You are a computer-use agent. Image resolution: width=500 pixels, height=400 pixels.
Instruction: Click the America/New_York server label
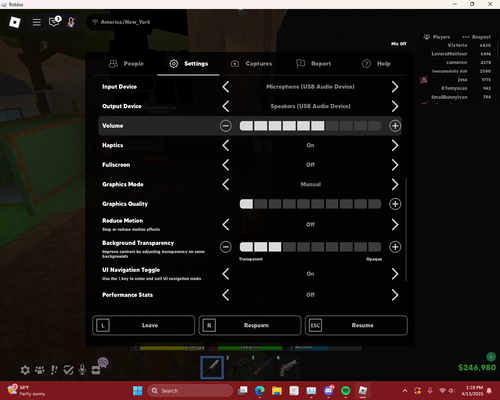(x=125, y=22)
